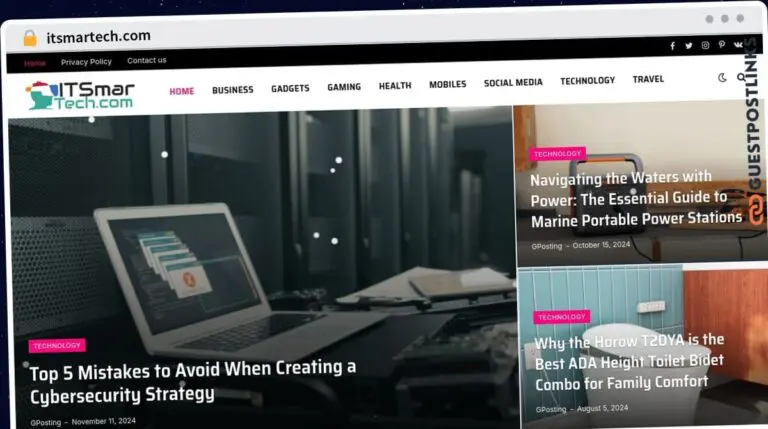Image resolution: width=768 pixels, height=429 pixels.
Task: Click Technology tag on toilet bidet article
Action: click(x=562, y=317)
